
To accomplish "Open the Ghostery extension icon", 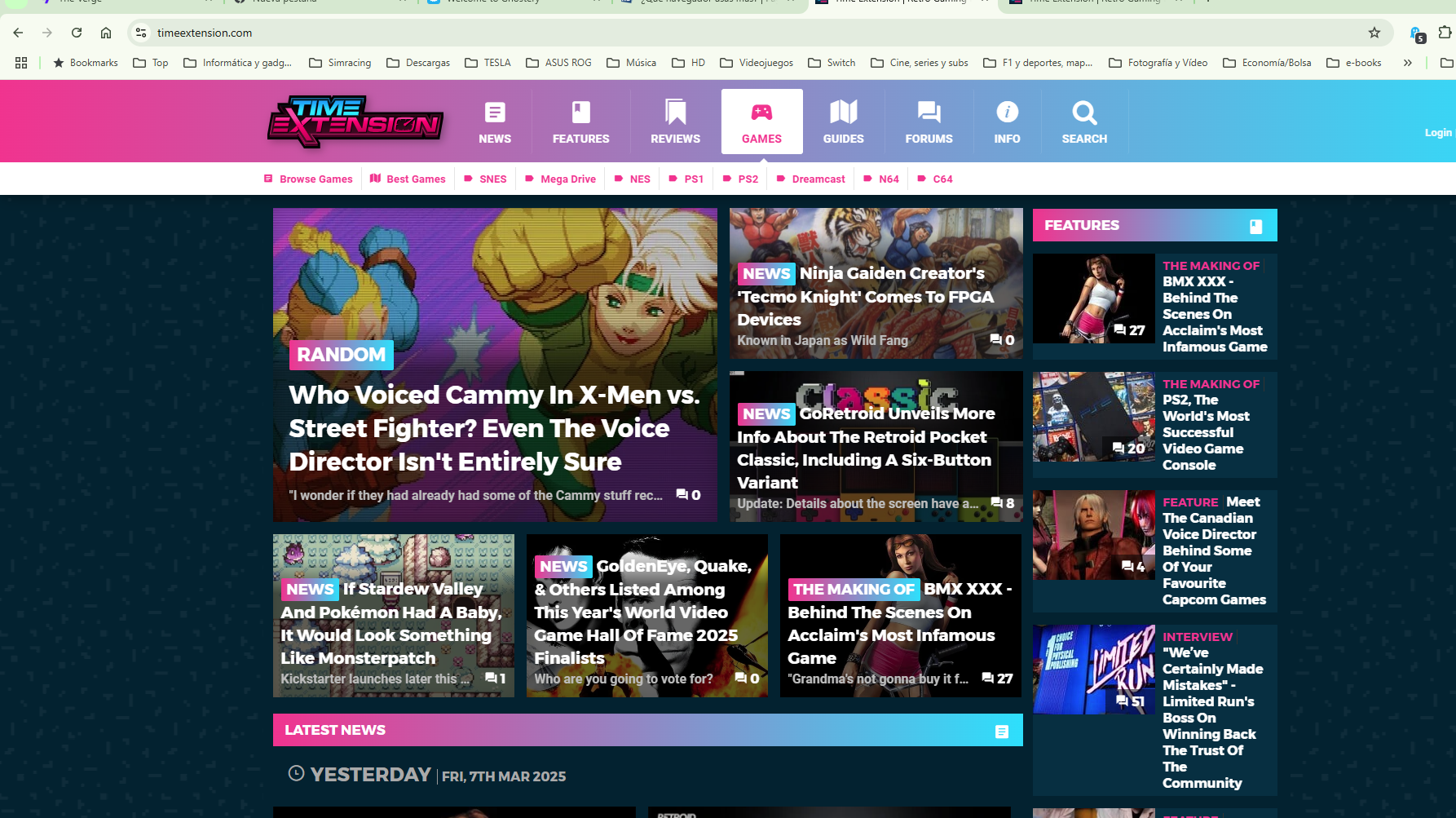I will pos(1418,33).
